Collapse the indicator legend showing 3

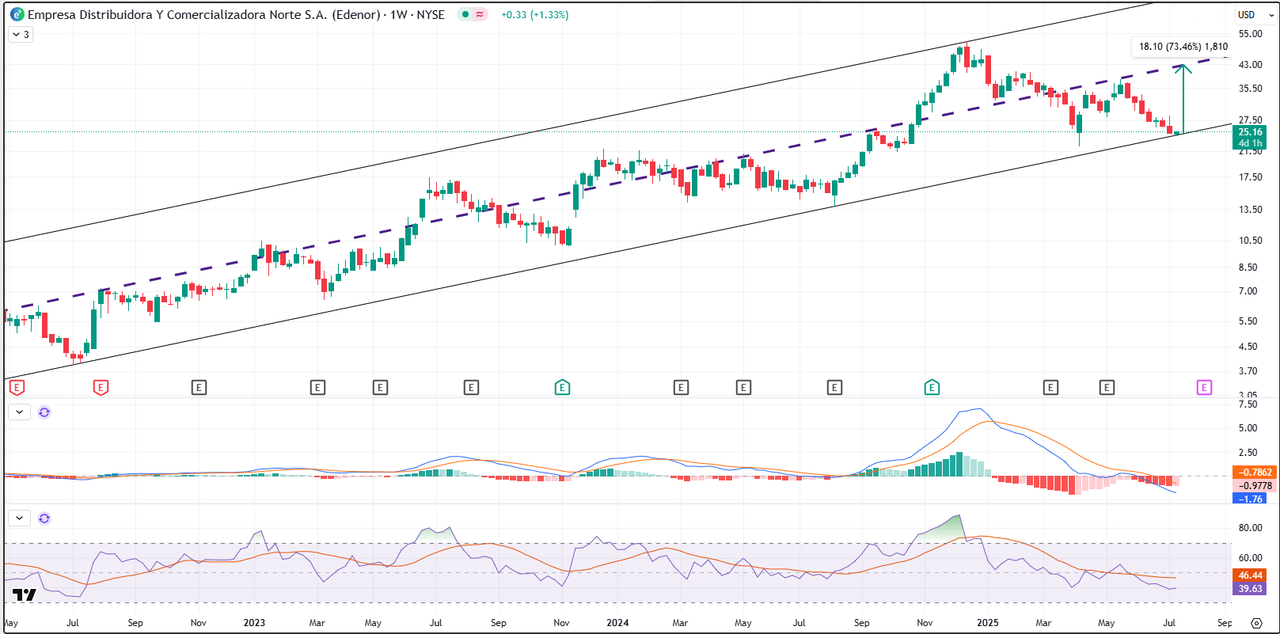pos(21,34)
